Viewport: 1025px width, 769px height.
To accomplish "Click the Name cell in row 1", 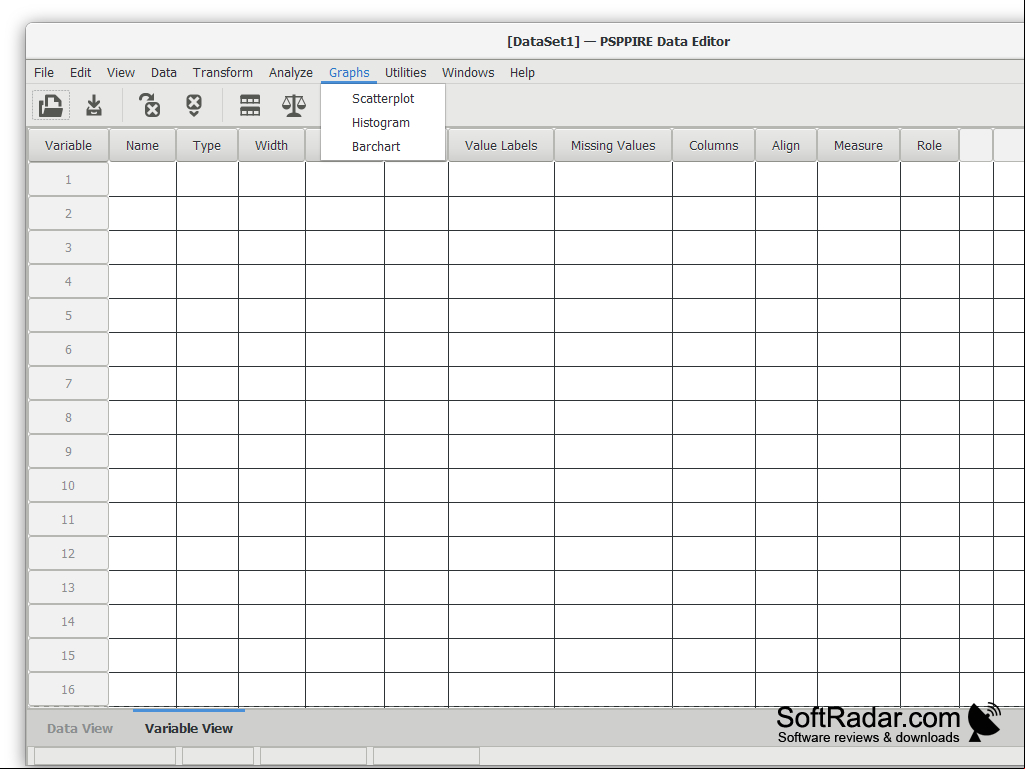I will 143,179.
